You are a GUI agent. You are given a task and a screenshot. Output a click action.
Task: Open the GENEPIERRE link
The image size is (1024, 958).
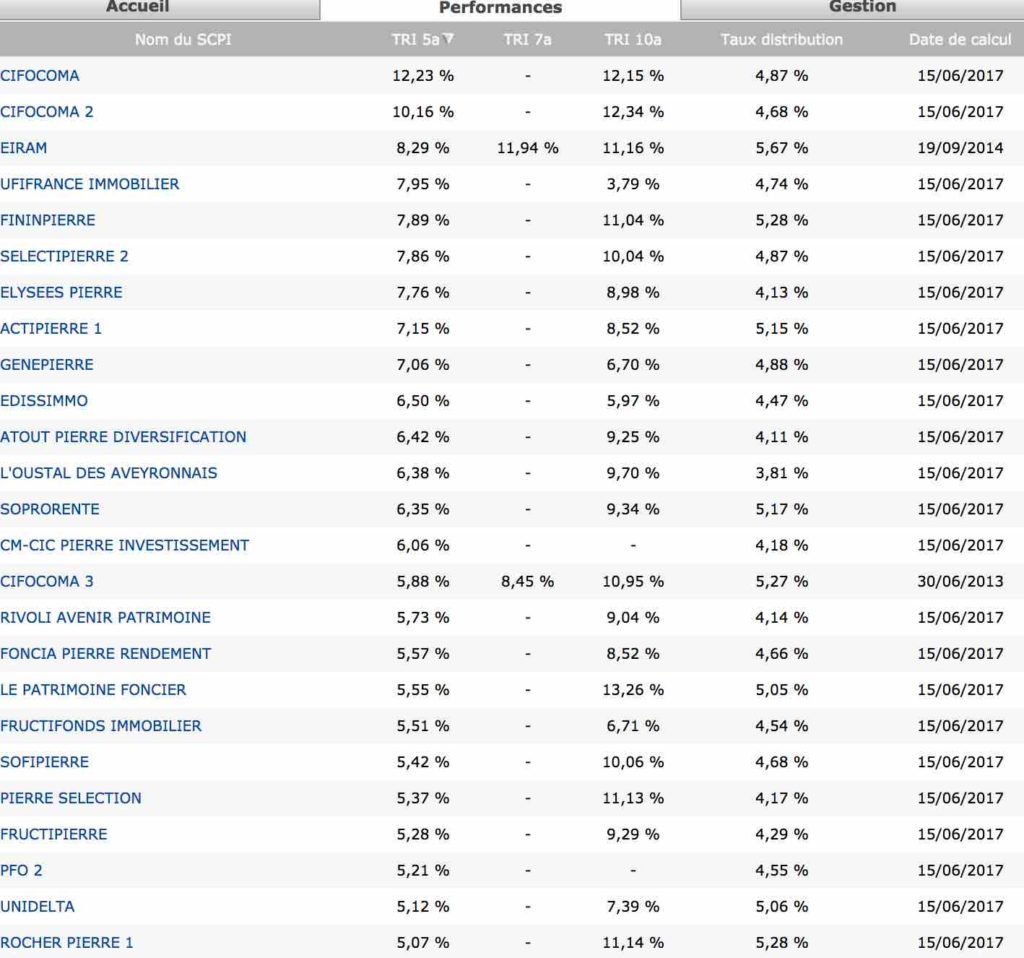[x=47, y=364]
